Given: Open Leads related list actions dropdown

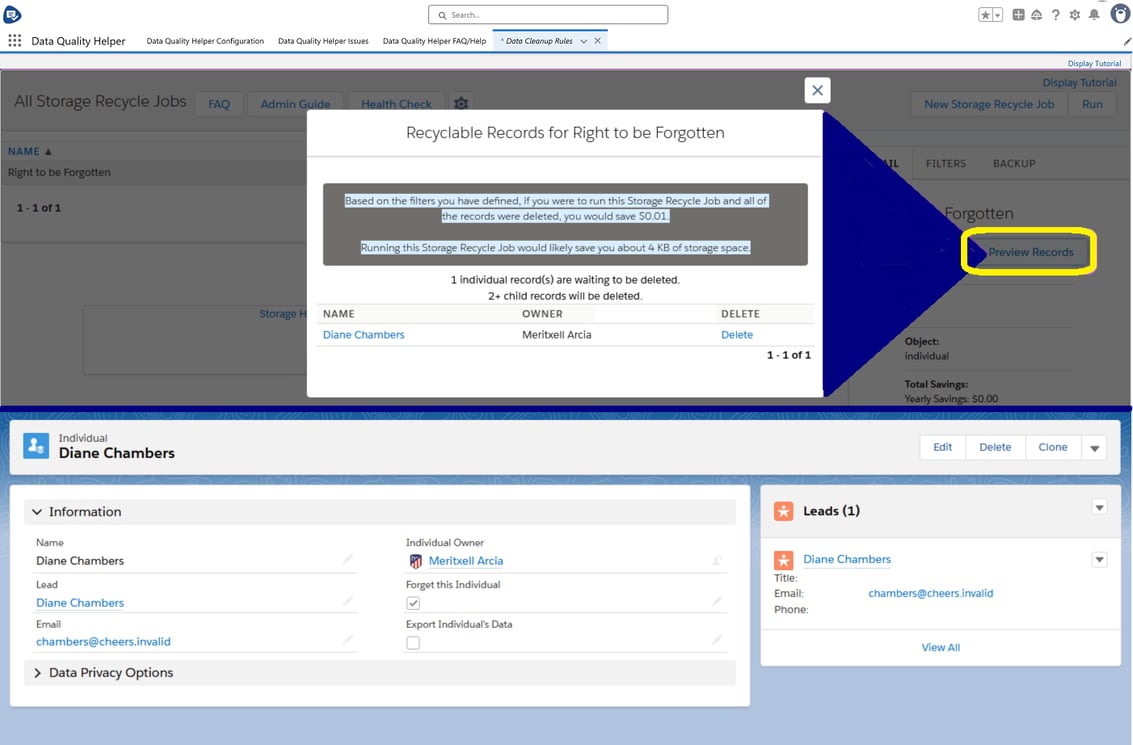Looking at the screenshot, I should pos(1099,508).
